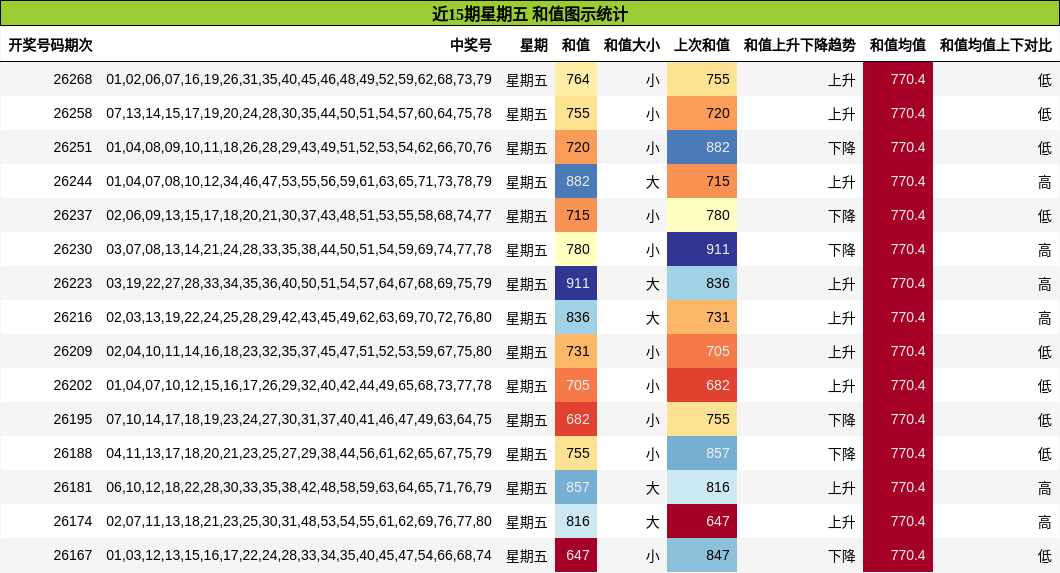Click the 和值 cell 705 in row 26202

point(576,385)
